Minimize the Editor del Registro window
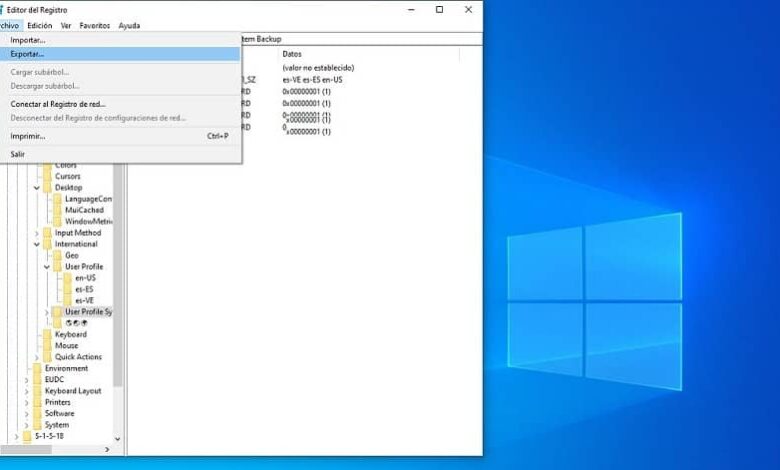 tap(411, 9)
